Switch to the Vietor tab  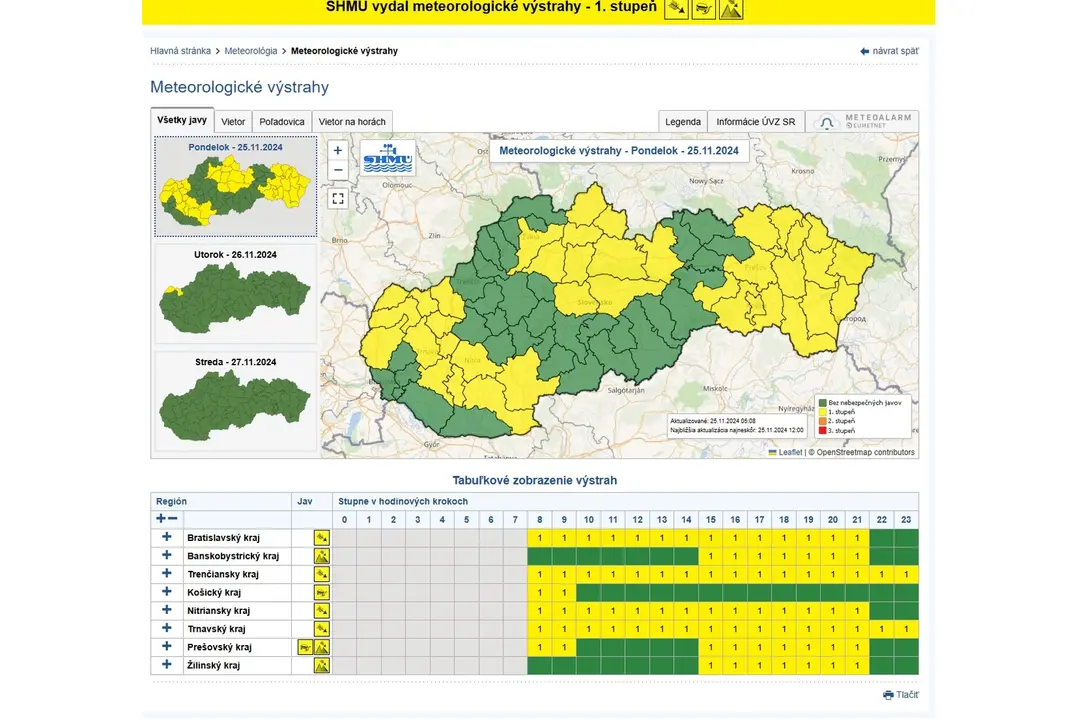pyautogui.click(x=233, y=122)
